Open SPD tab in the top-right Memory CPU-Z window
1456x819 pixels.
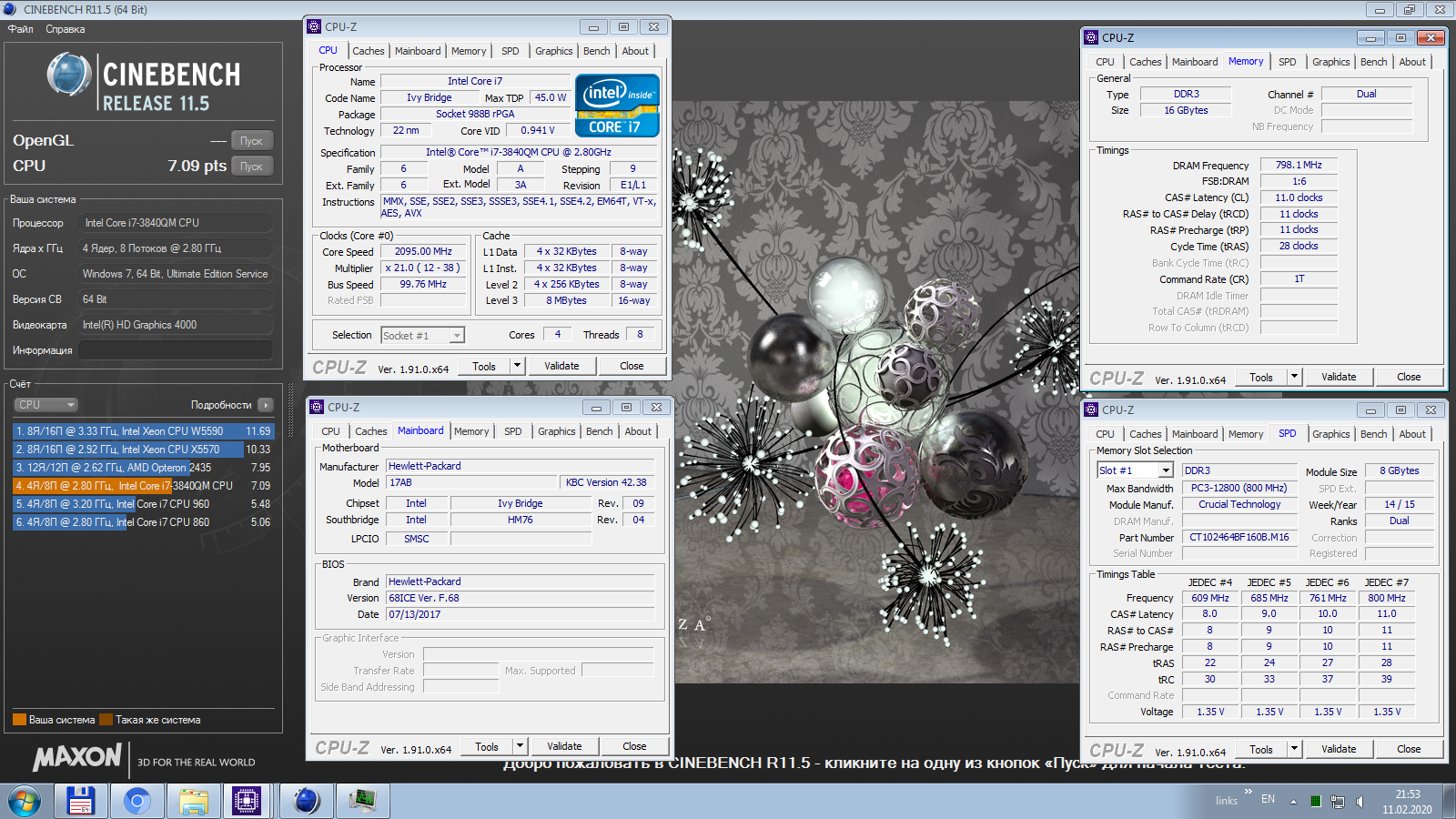pos(1288,62)
